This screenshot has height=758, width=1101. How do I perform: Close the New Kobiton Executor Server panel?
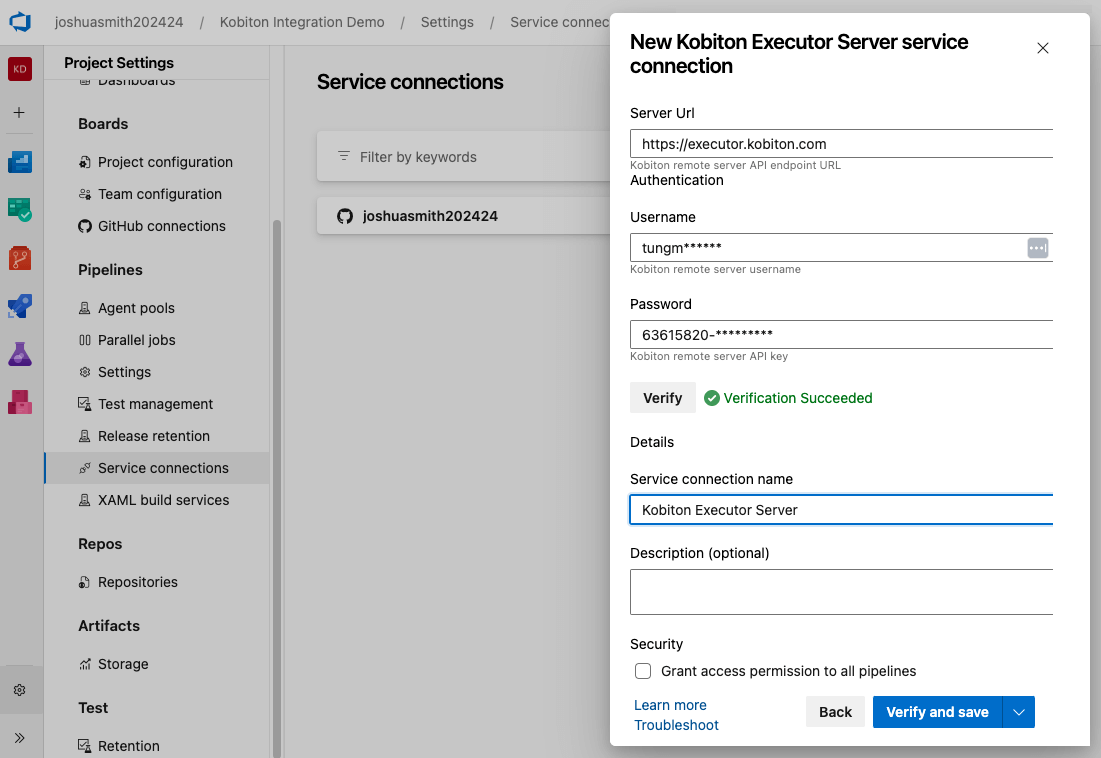(x=1043, y=48)
